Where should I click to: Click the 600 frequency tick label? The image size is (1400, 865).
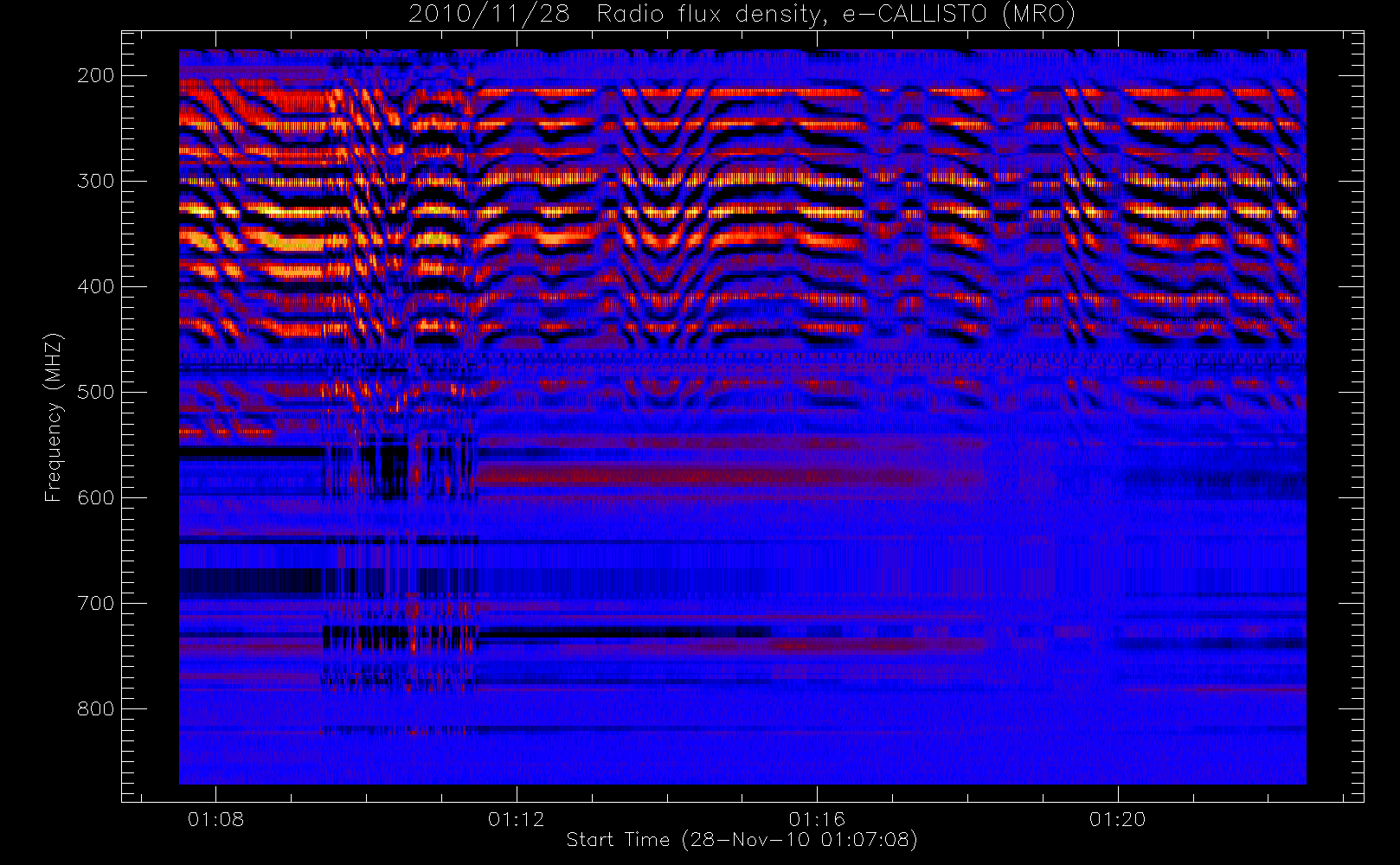pyautogui.click(x=95, y=497)
